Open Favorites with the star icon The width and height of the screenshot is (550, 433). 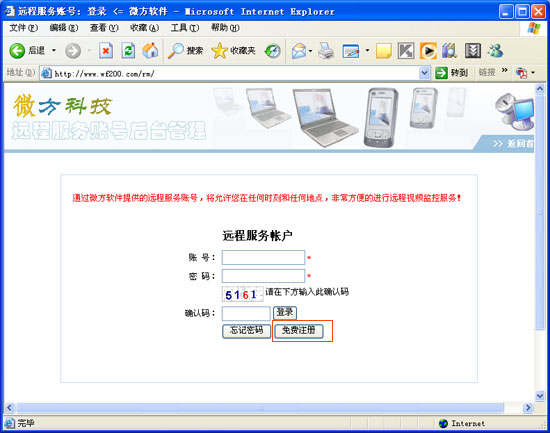[x=220, y=51]
